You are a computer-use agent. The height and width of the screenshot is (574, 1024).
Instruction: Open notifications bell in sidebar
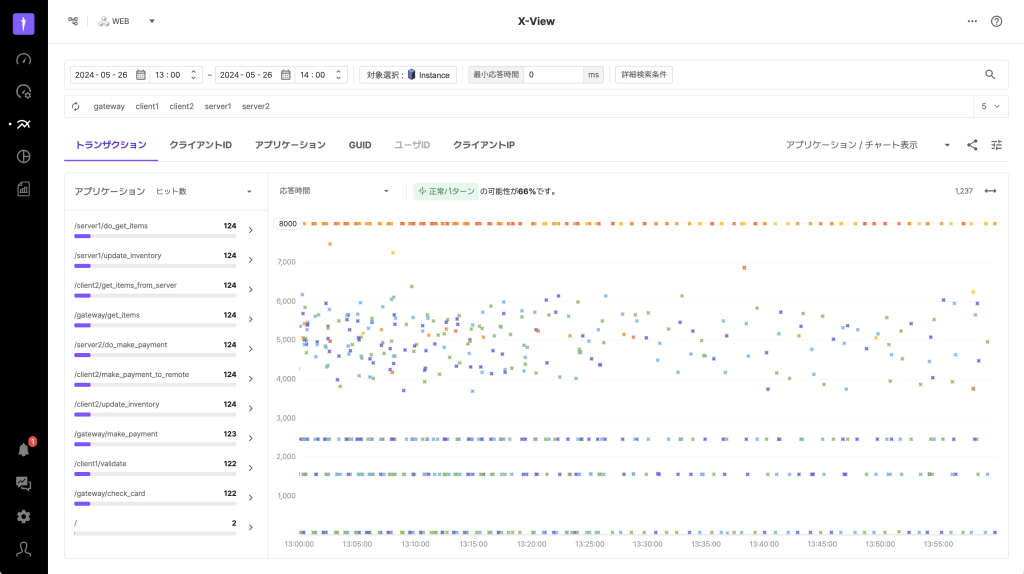tap(24, 449)
